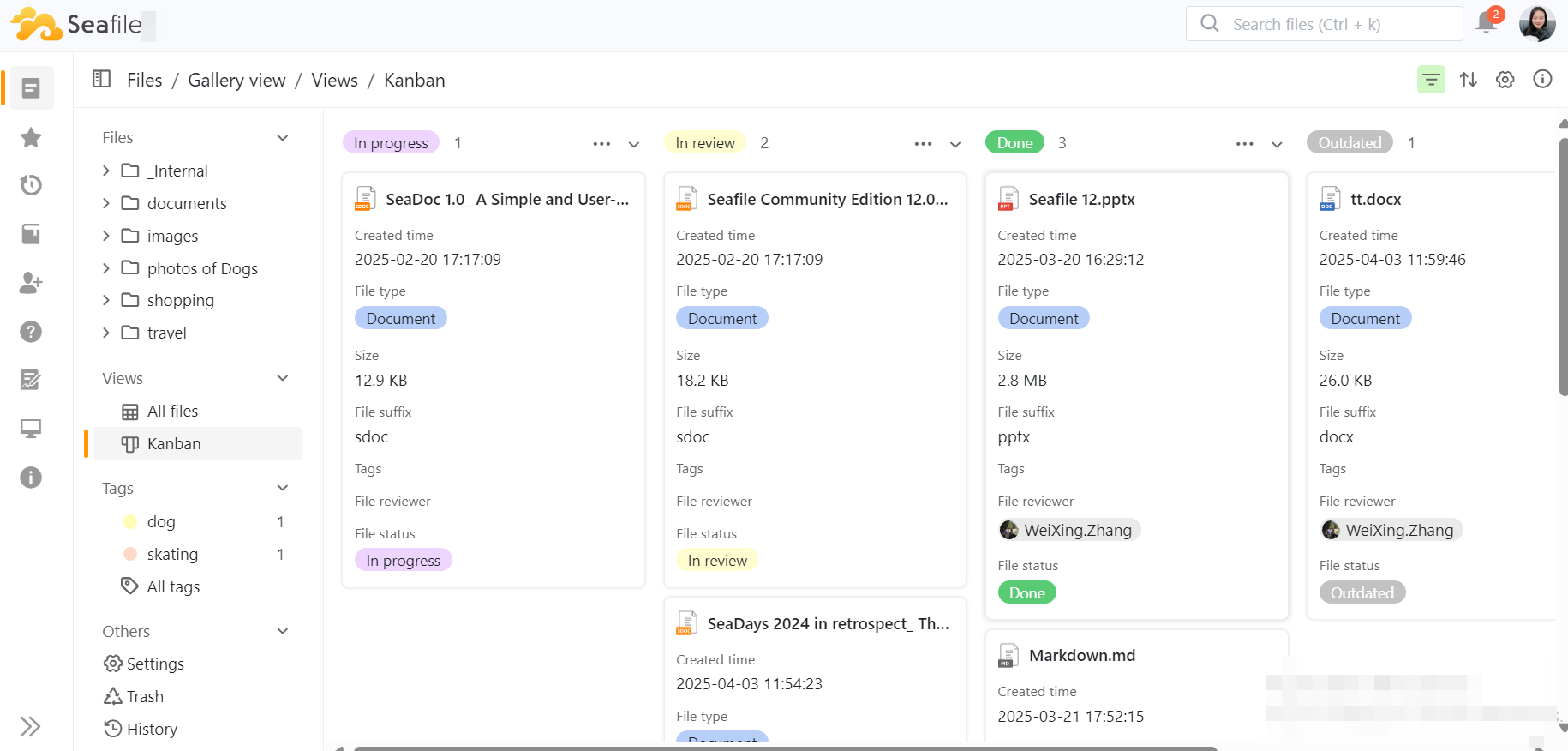Toggle the side panel icon beside Files

pos(101,80)
